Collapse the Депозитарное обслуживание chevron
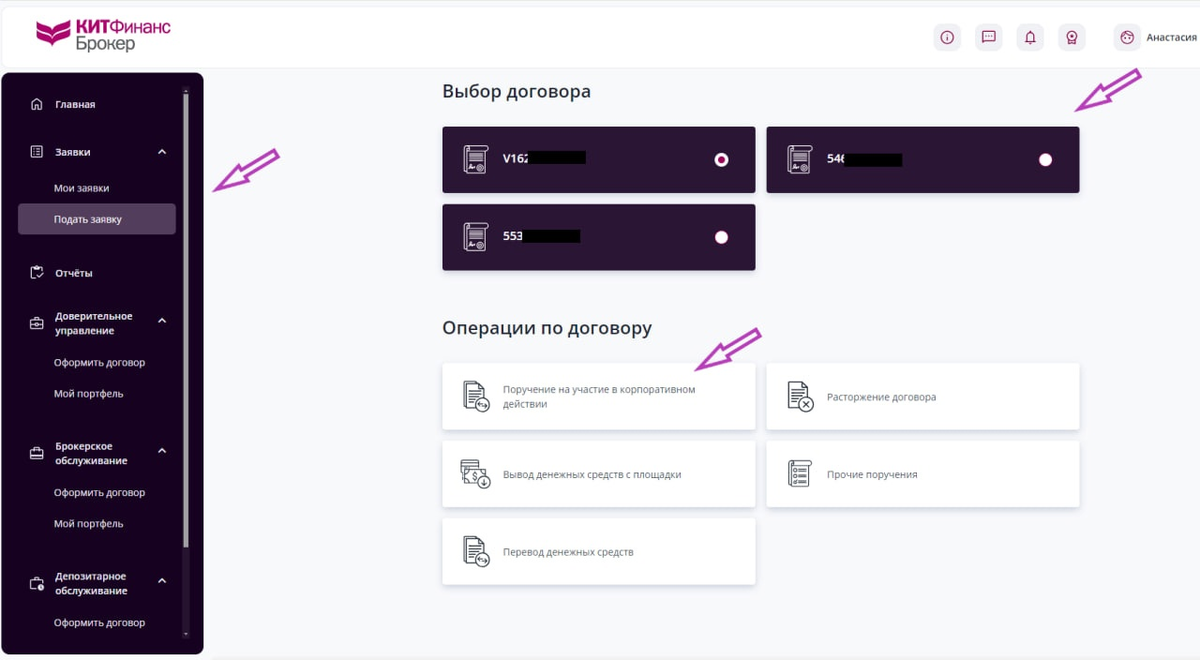Image resolution: width=1200 pixels, height=660 pixels. 162,581
